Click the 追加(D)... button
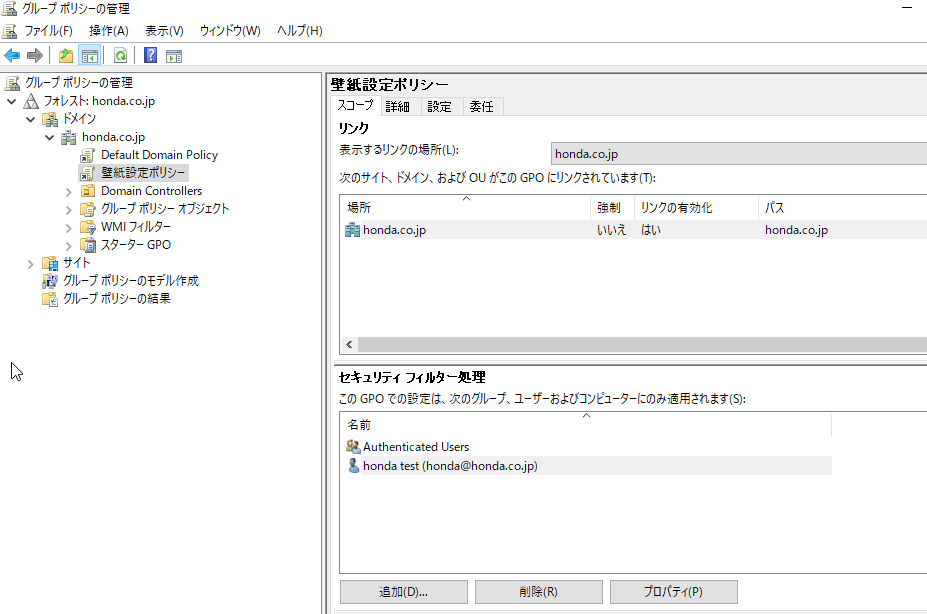This screenshot has width=927, height=614. click(x=404, y=592)
